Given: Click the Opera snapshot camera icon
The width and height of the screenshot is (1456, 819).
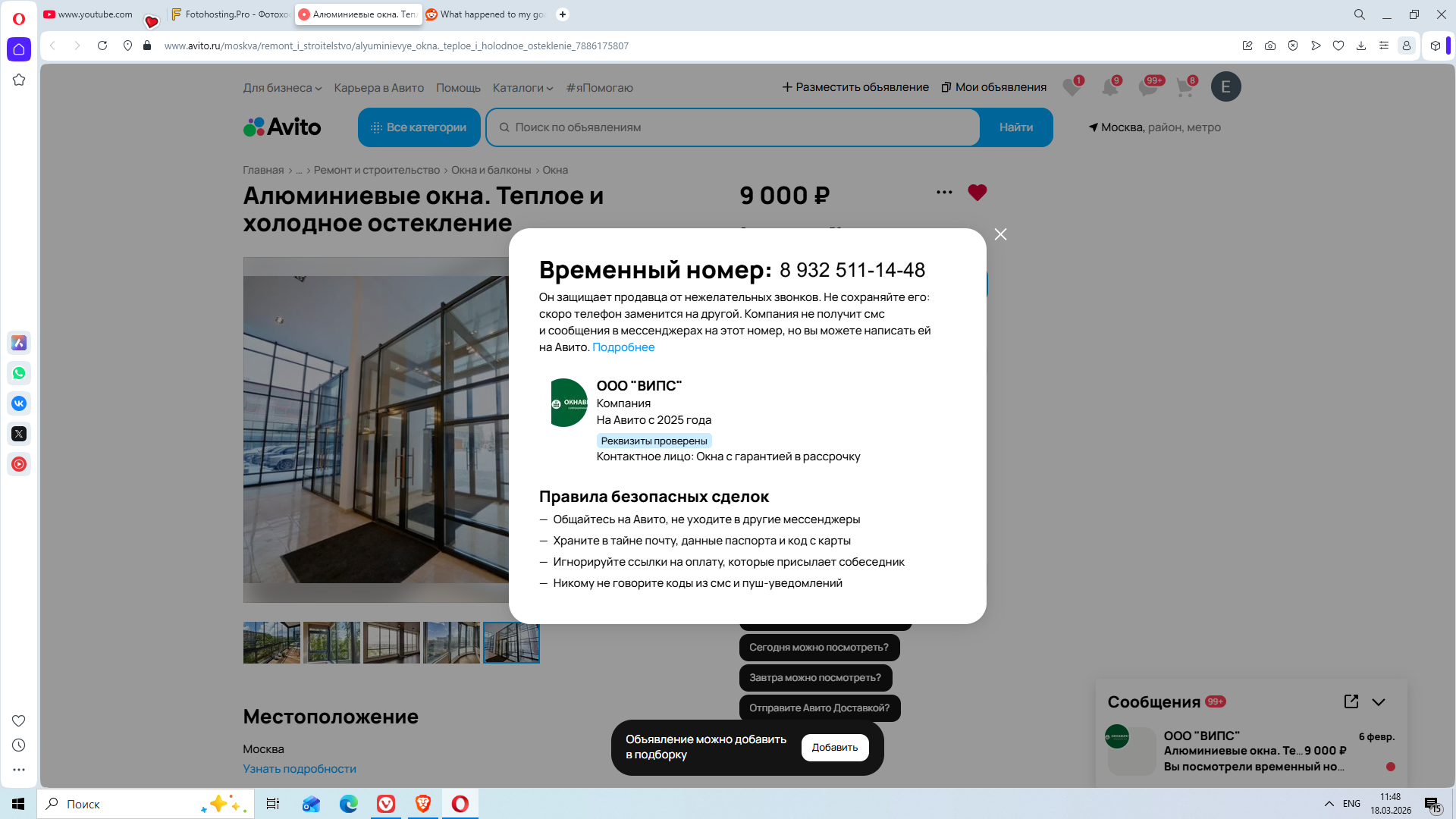Looking at the screenshot, I should click(1270, 45).
